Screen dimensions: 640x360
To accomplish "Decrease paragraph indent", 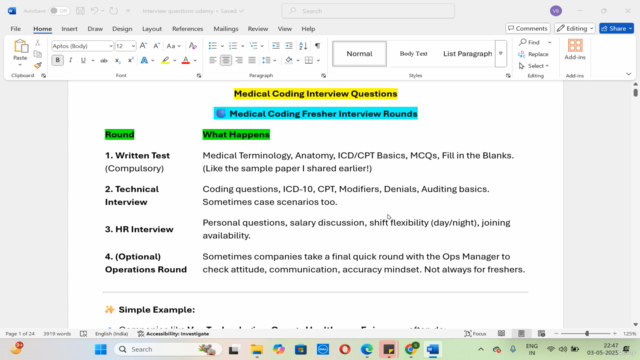I will 276,46.
